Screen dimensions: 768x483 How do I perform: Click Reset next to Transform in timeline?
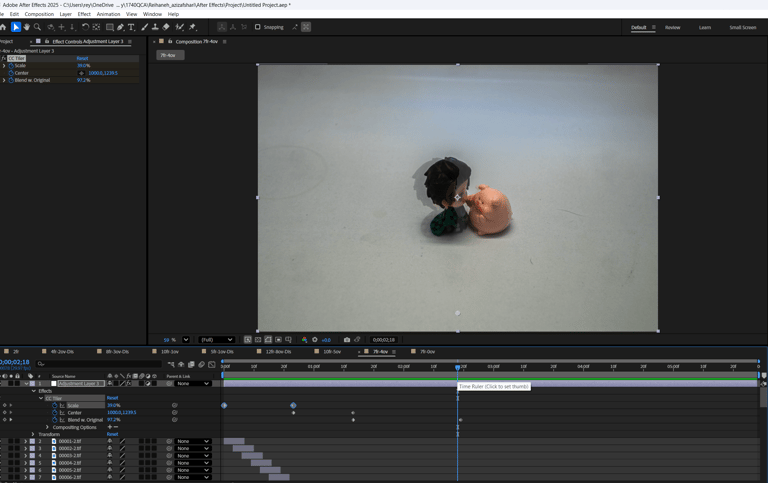click(x=113, y=435)
